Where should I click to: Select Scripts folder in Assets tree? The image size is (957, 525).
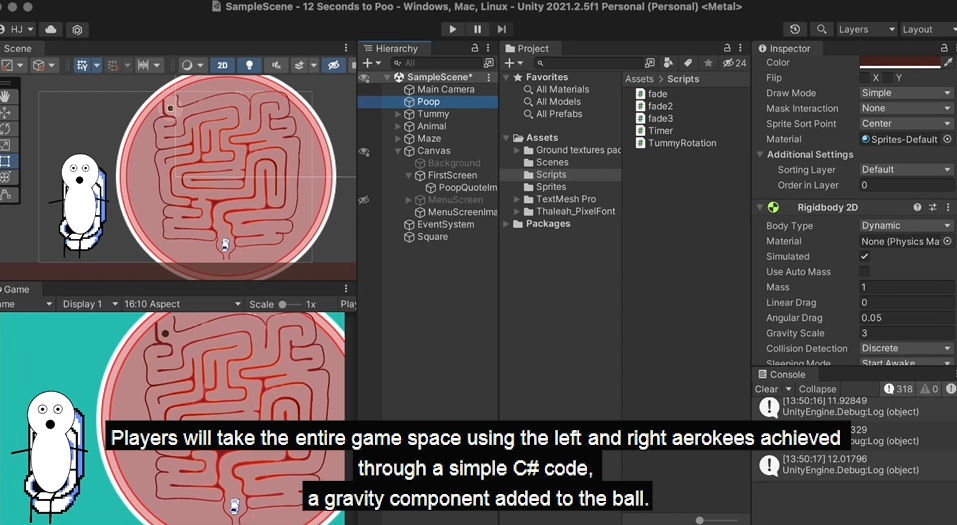pyautogui.click(x=551, y=175)
